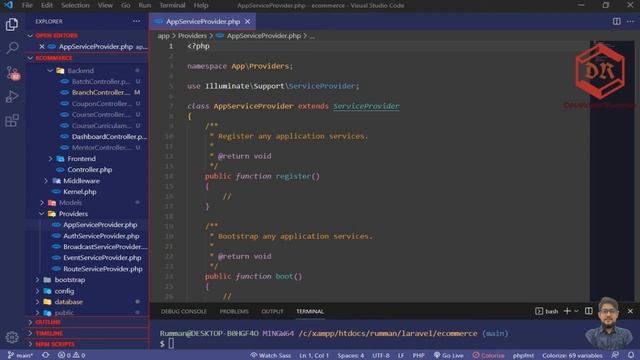This screenshot has height=360, width=640.
Task: Close AppServiceProvider.php in Open Editors
Action: 42,47
